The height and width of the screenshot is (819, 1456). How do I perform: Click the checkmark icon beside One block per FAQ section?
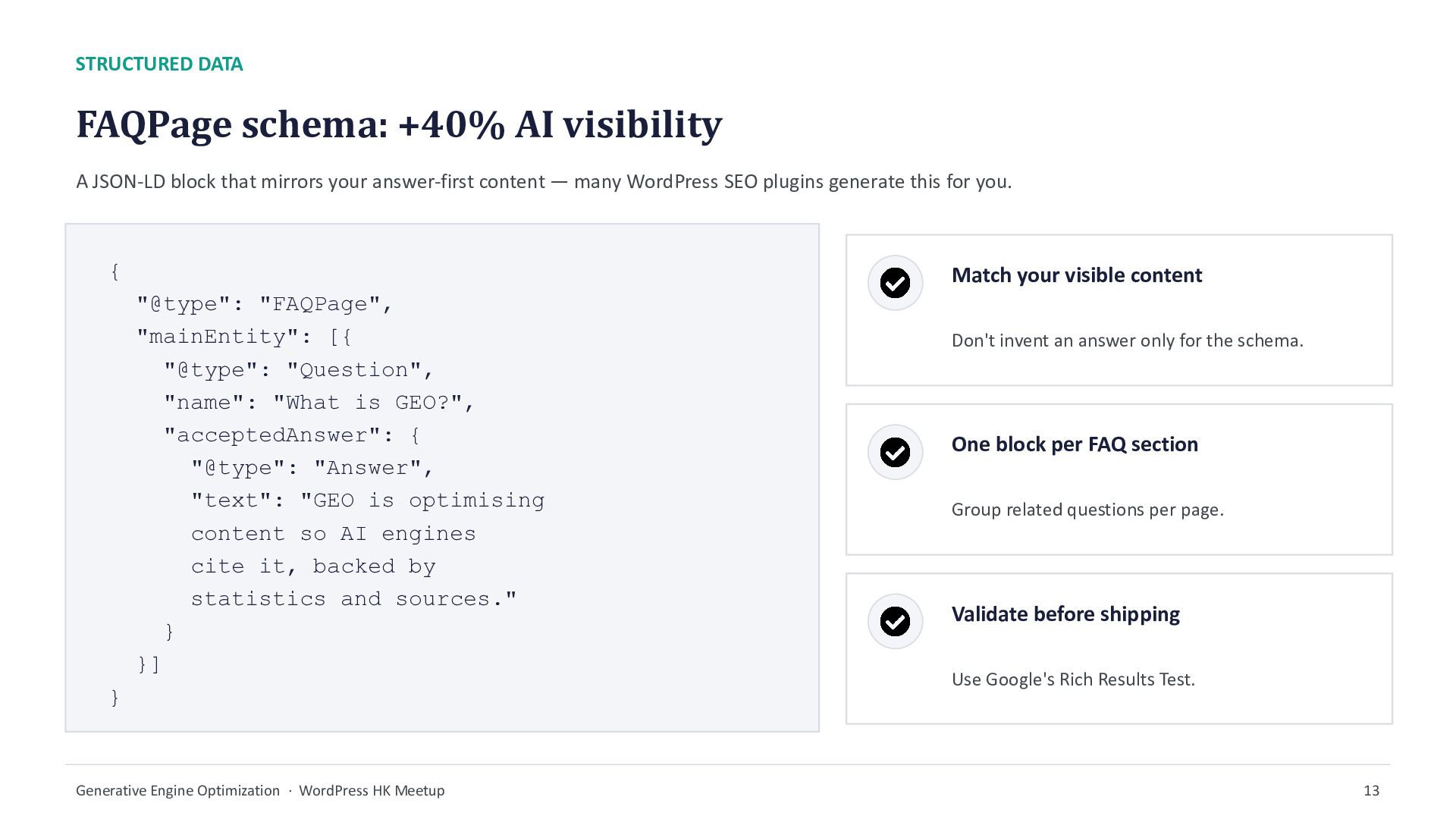point(895,452)
